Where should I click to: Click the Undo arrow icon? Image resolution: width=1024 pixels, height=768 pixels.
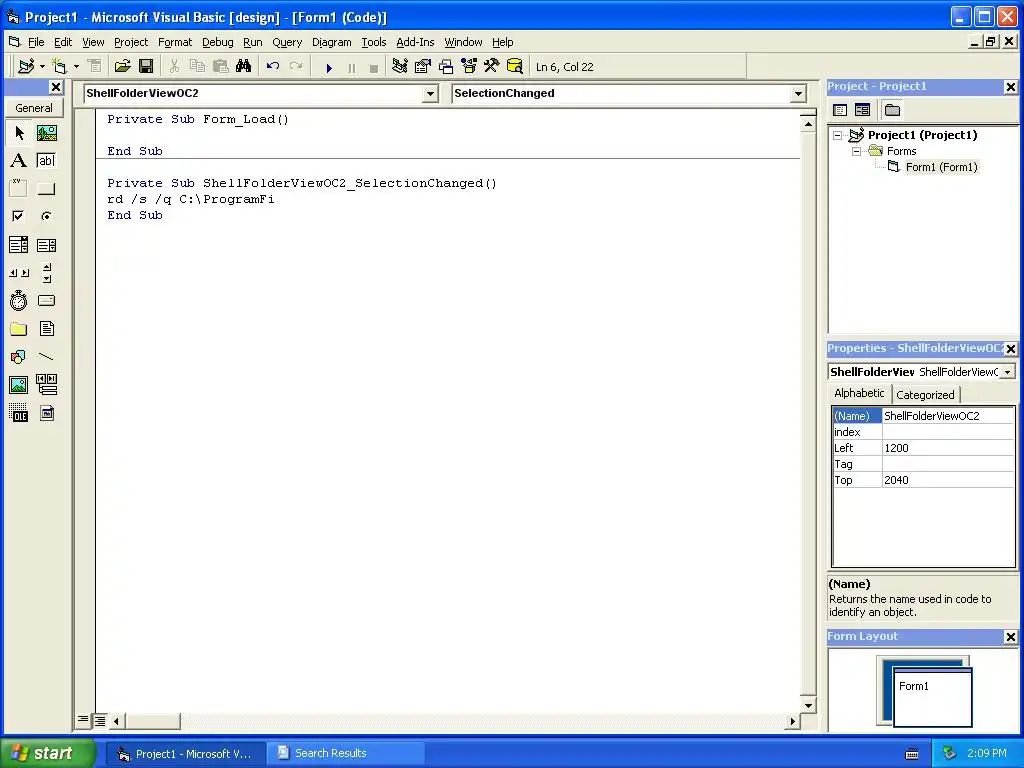[273, 67]
